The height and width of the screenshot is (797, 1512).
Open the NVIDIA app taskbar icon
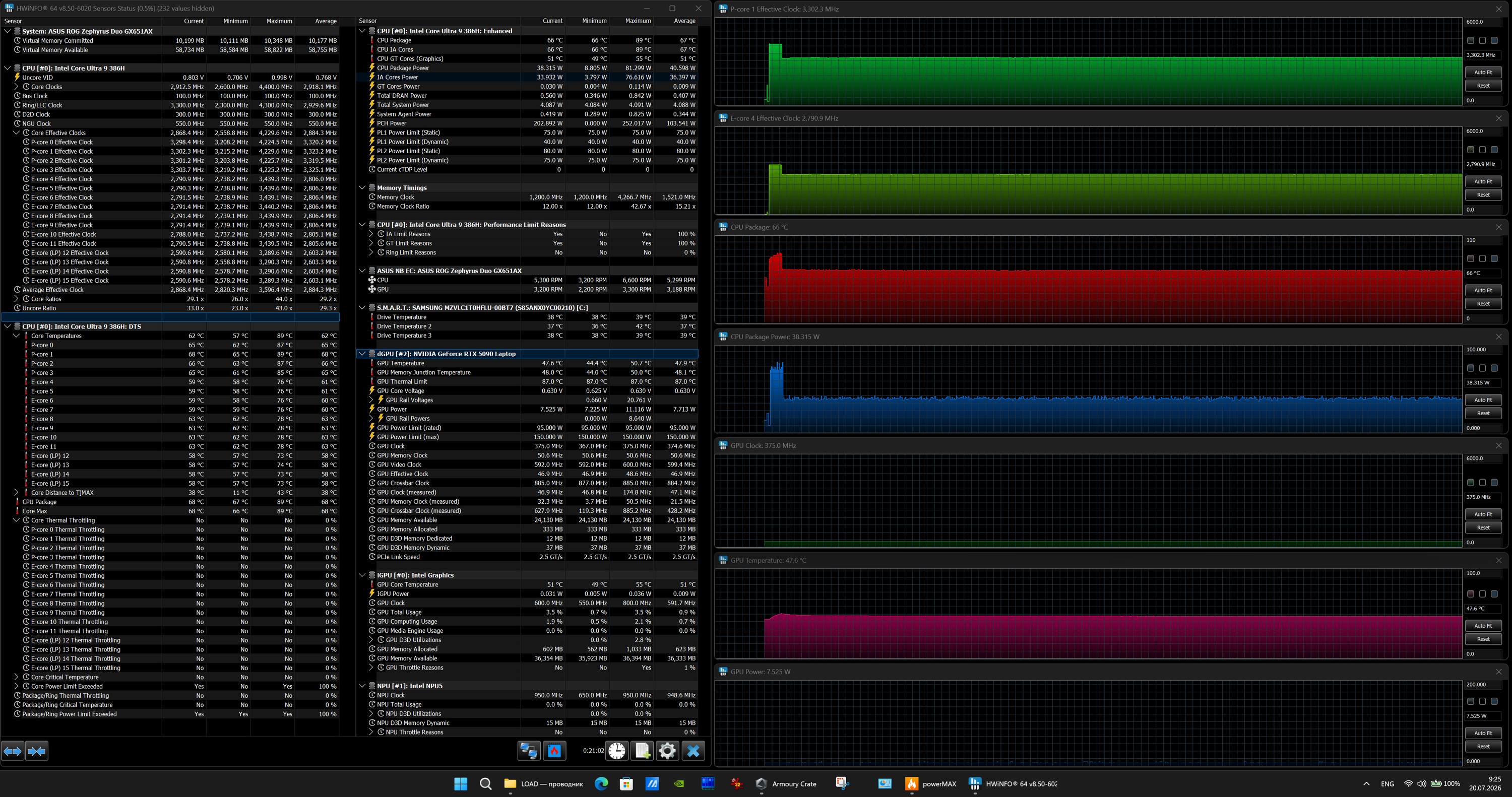pyautogui.click(x=678, y=783)
